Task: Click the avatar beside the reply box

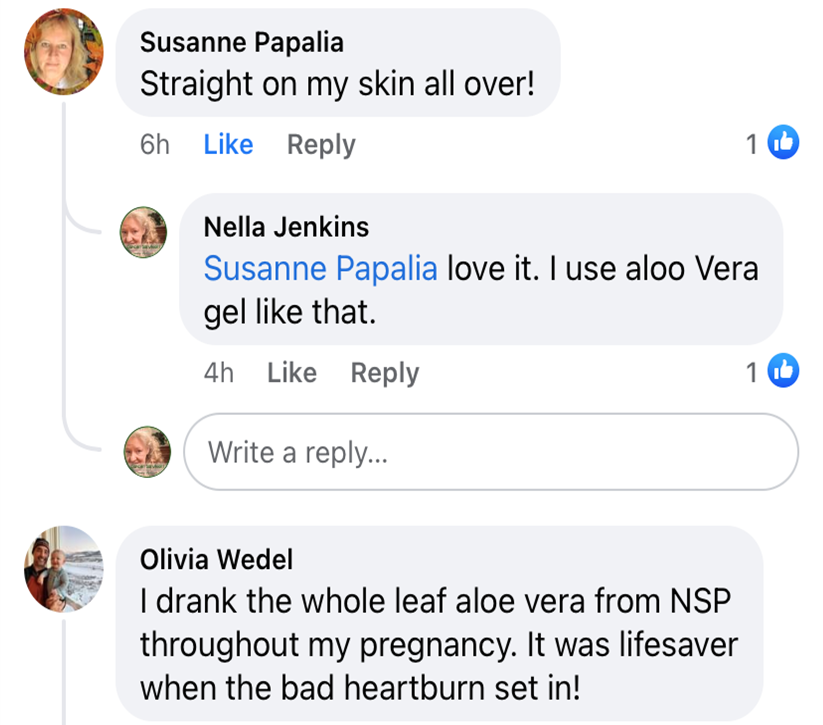Action: point(147,451)
